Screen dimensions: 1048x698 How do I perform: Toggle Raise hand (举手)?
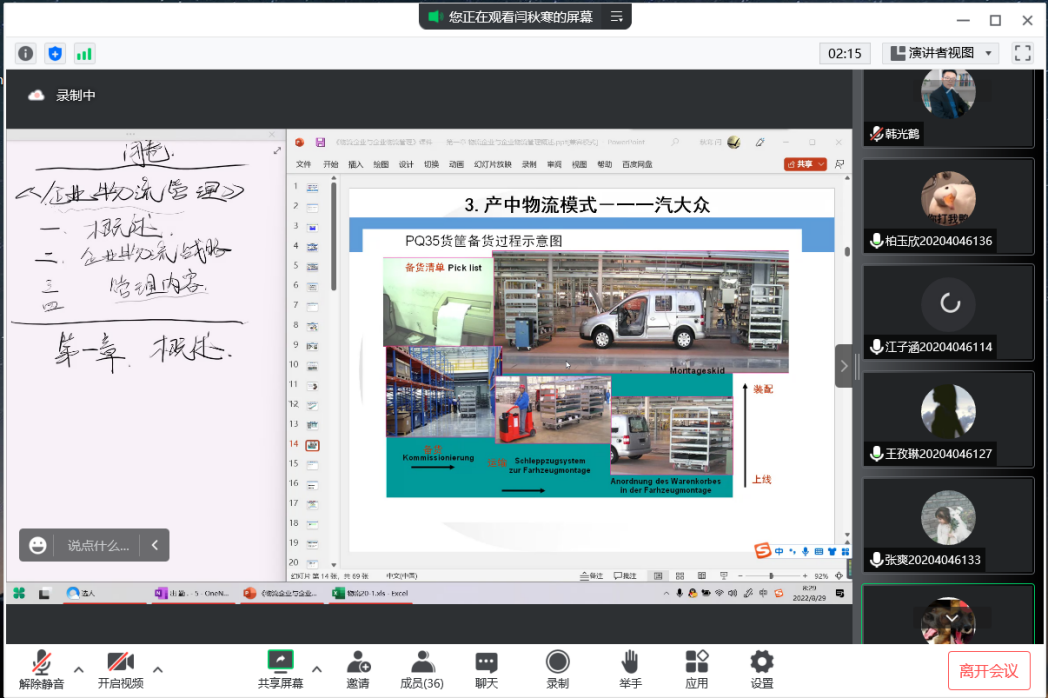(629, 669)
